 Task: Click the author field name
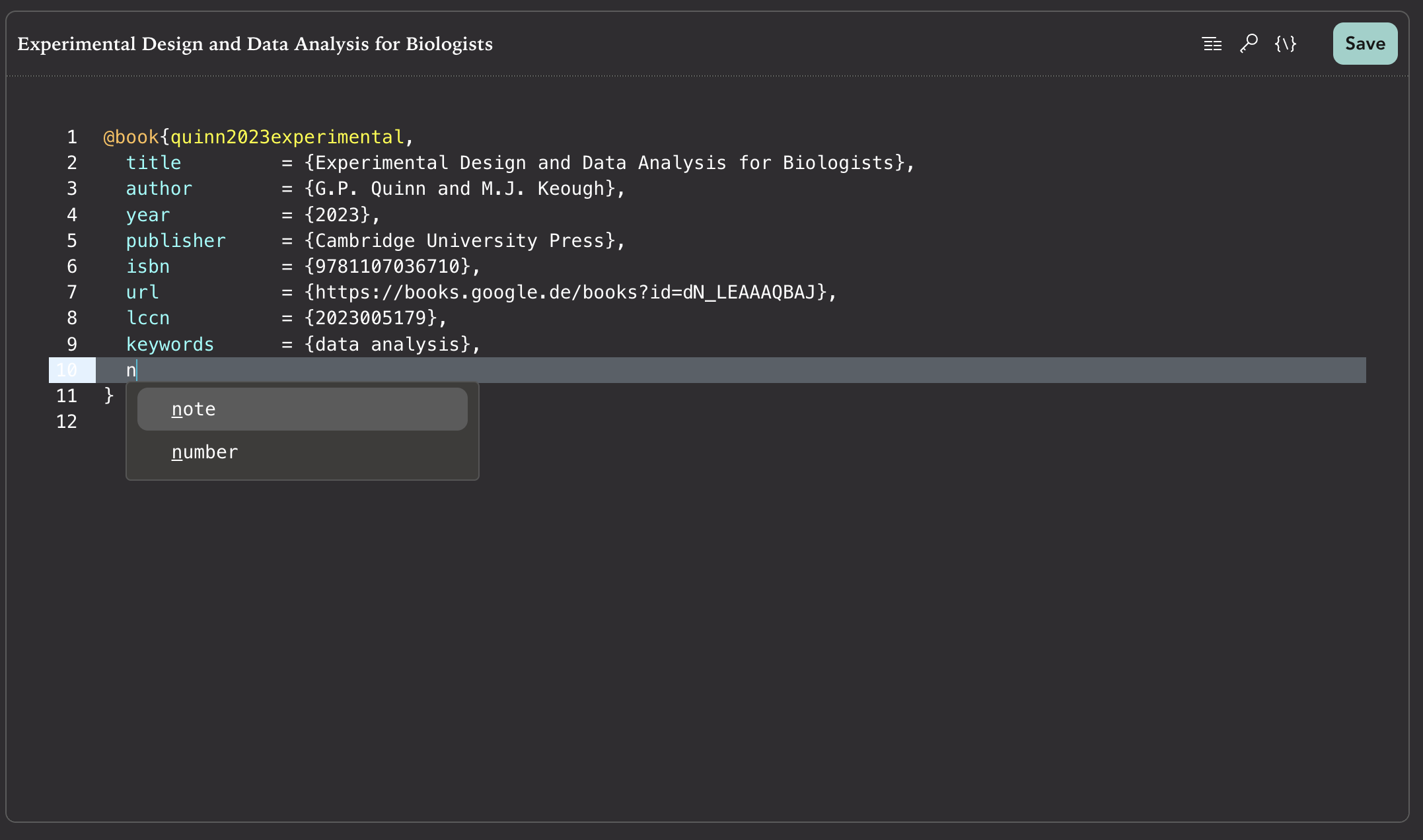click(x=159, y=188)
